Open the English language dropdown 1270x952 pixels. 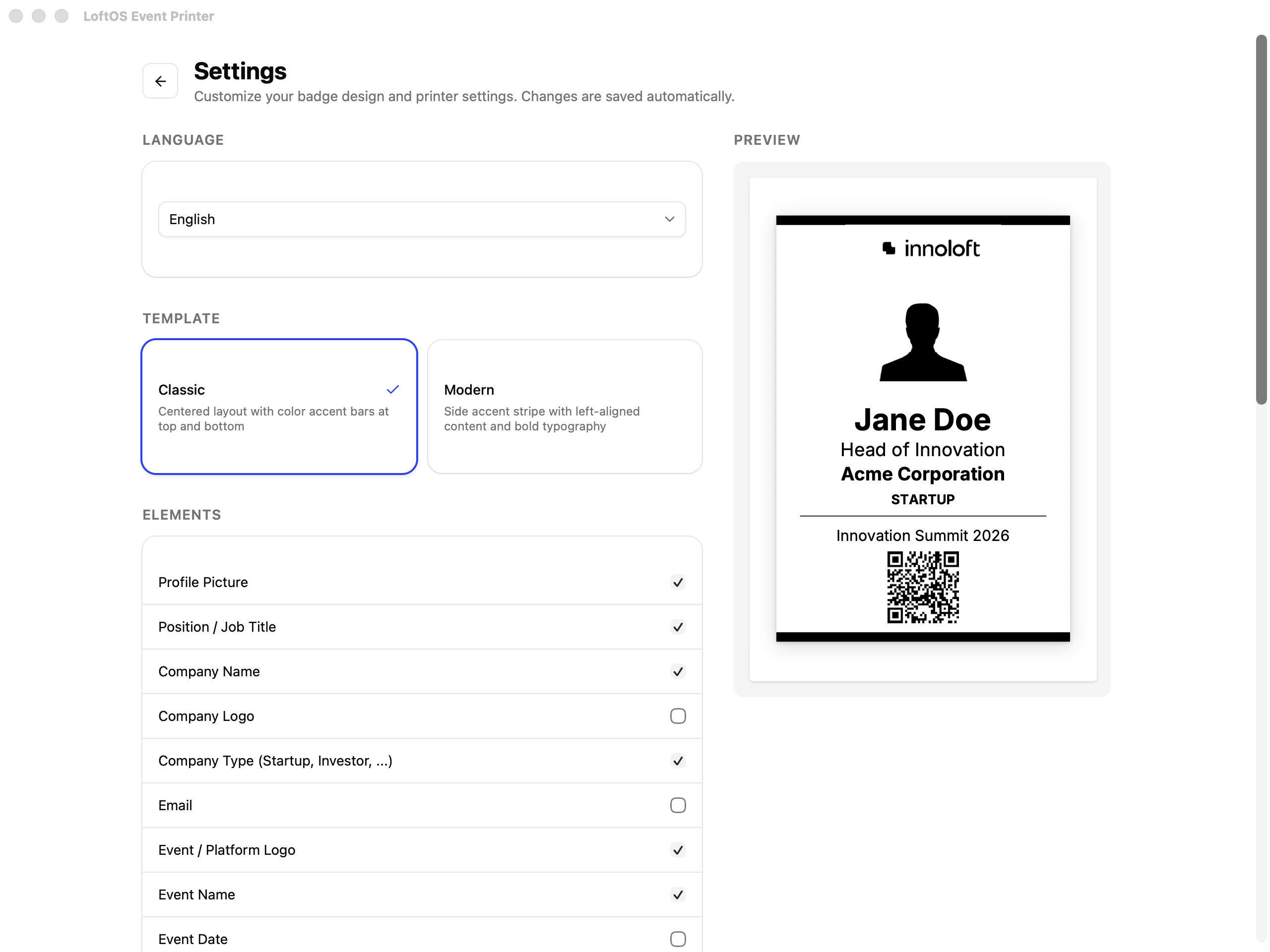coord(422,219)
